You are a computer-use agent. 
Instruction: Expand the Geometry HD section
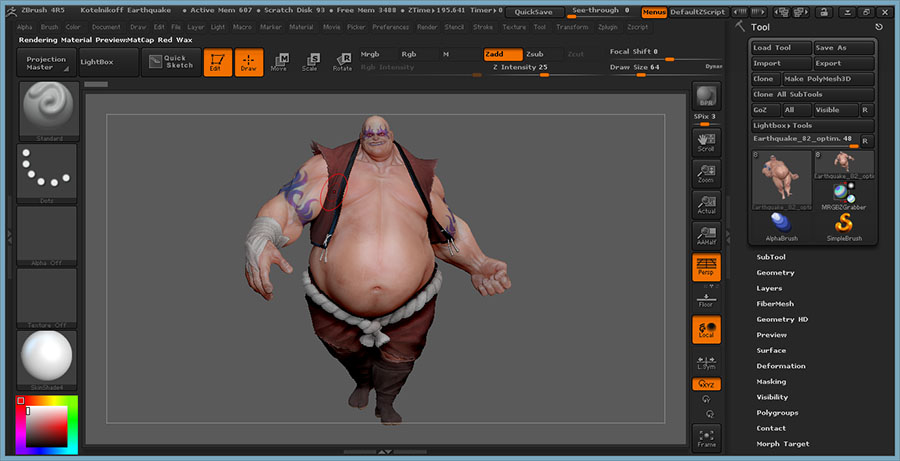pyautogui.click(x=782, y=319)
